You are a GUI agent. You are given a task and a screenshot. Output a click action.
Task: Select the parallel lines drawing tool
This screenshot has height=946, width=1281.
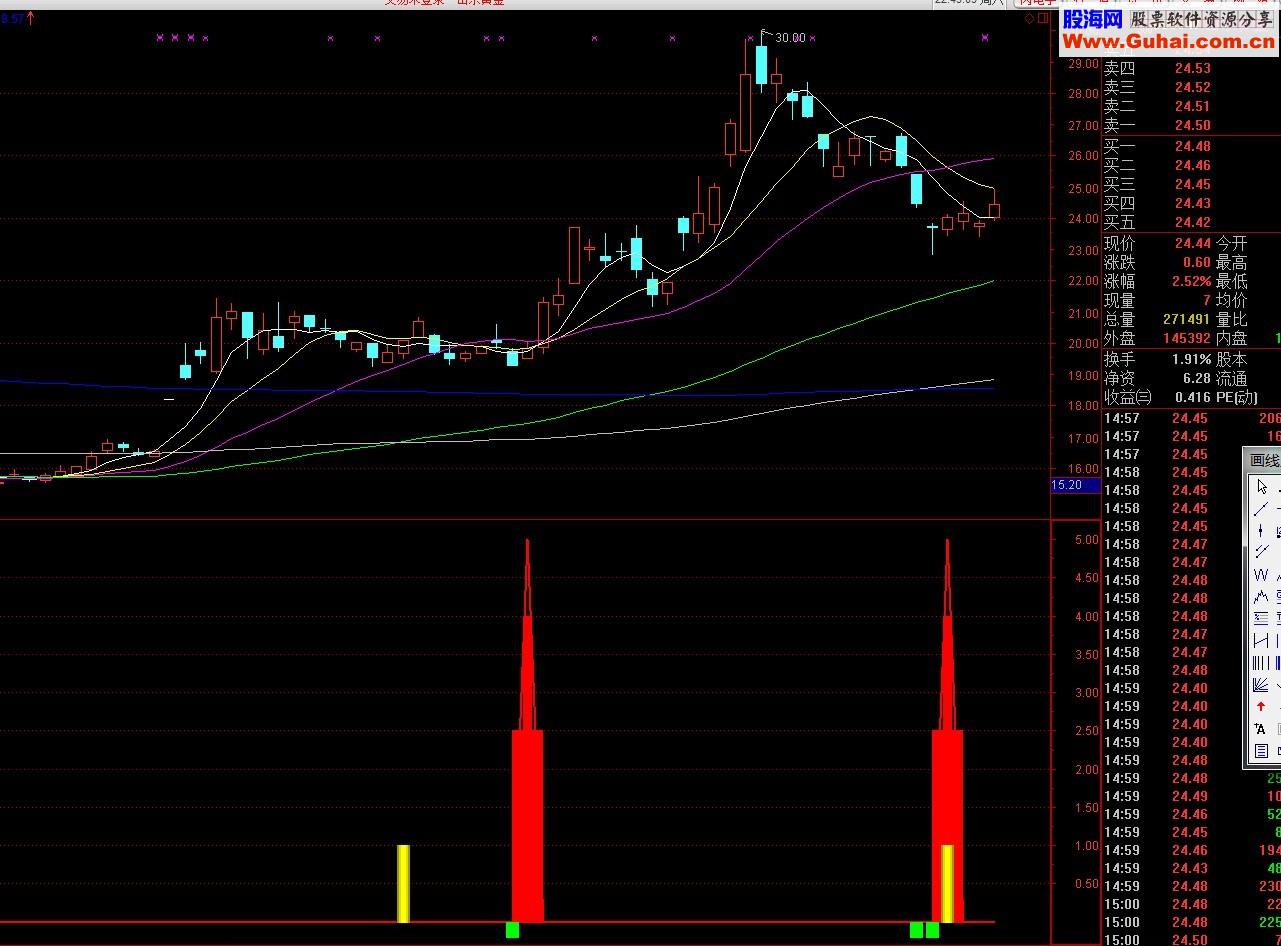pos(1261,551)
